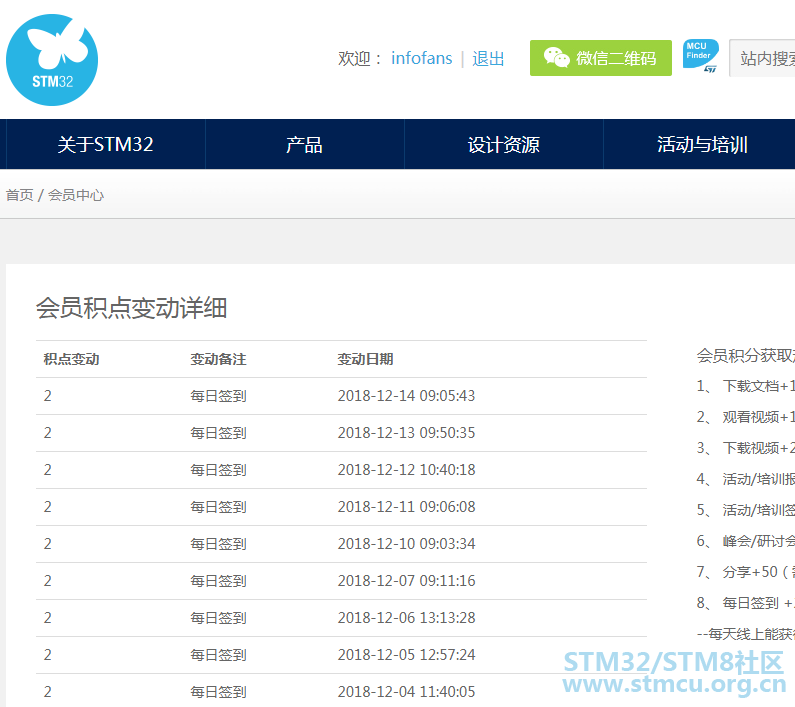Select date 2018-12-12 10:40:18
The width and height of the screenshot is (795, 707).
(406, 470)
